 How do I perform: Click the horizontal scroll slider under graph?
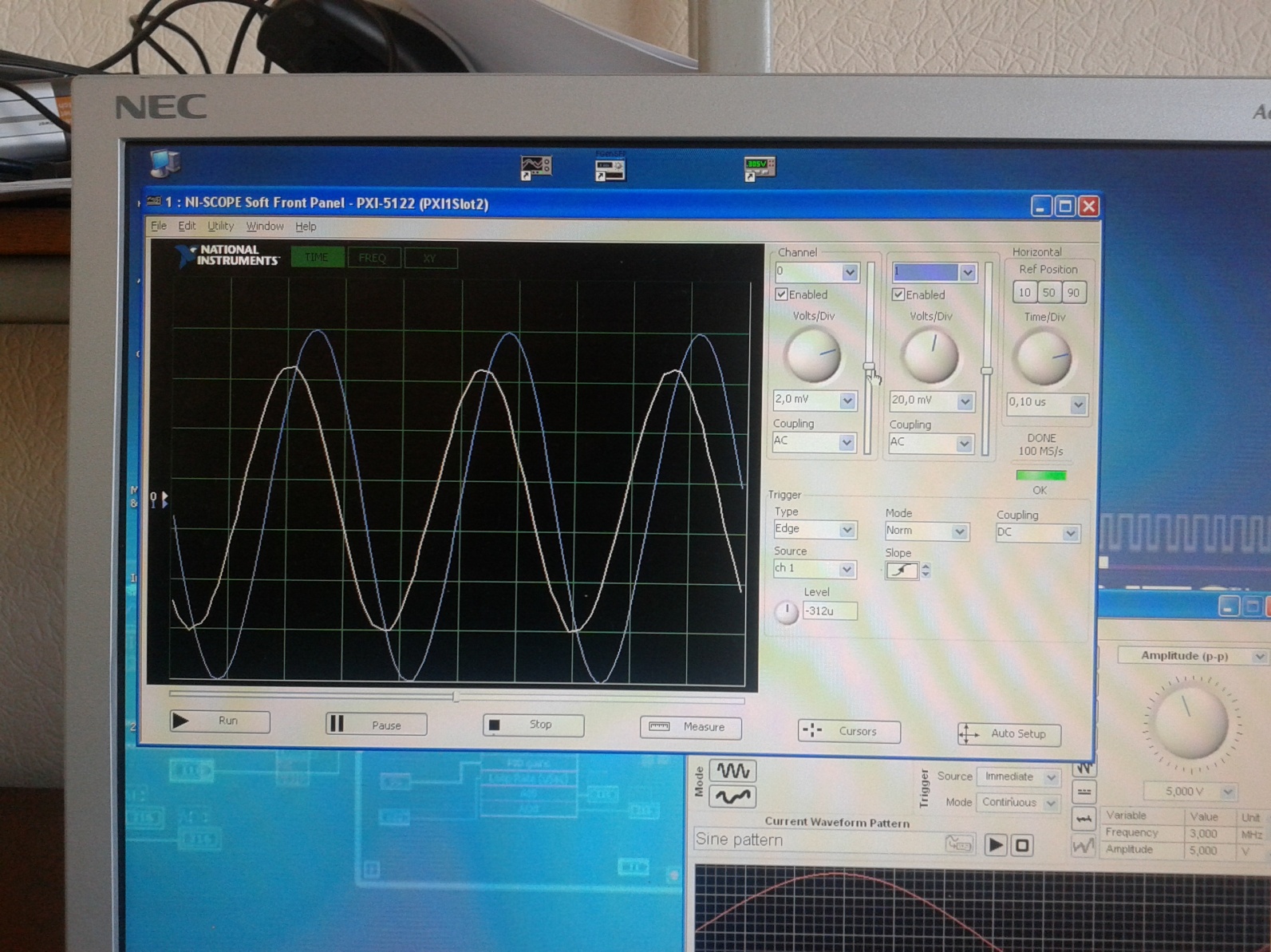456,697
